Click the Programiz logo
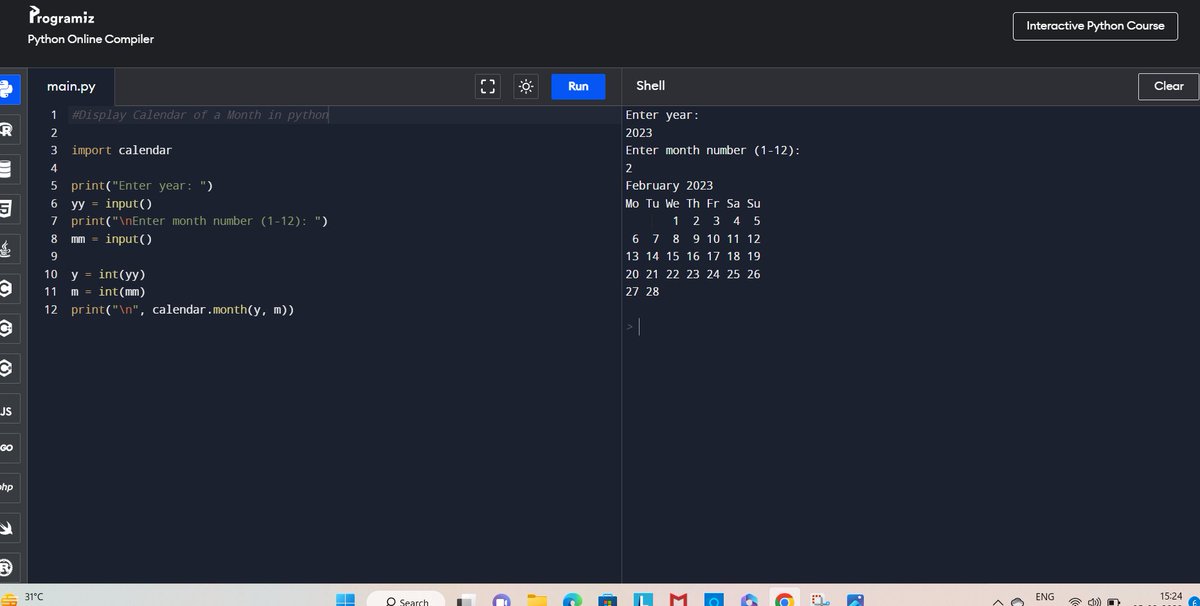This screenshot has width=1200, height=606. (62, 16)
